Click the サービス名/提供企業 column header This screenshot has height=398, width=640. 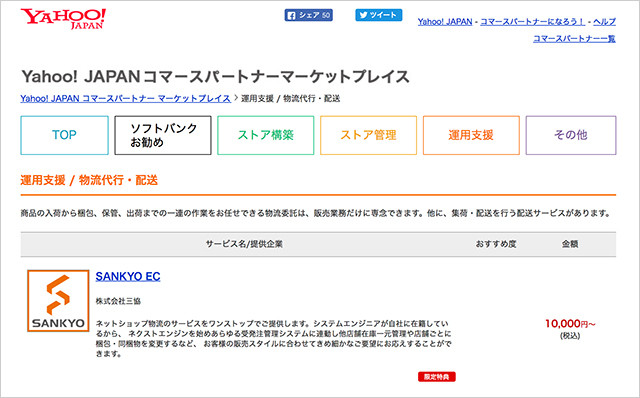[244, 244]
